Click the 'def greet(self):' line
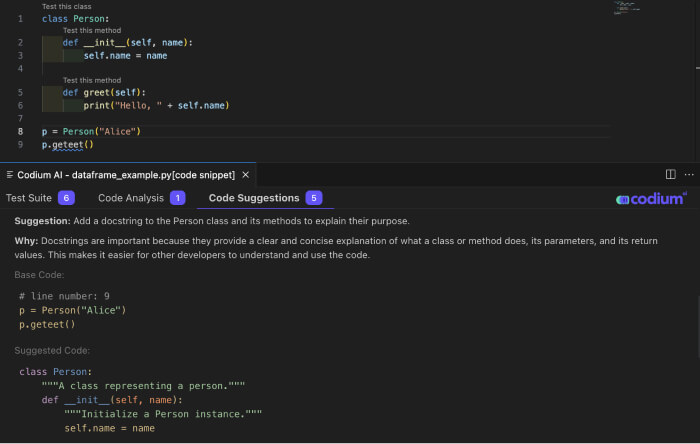The height and width of the screenshot is (444, 700). pyautogui.click(x=104, y=92)
